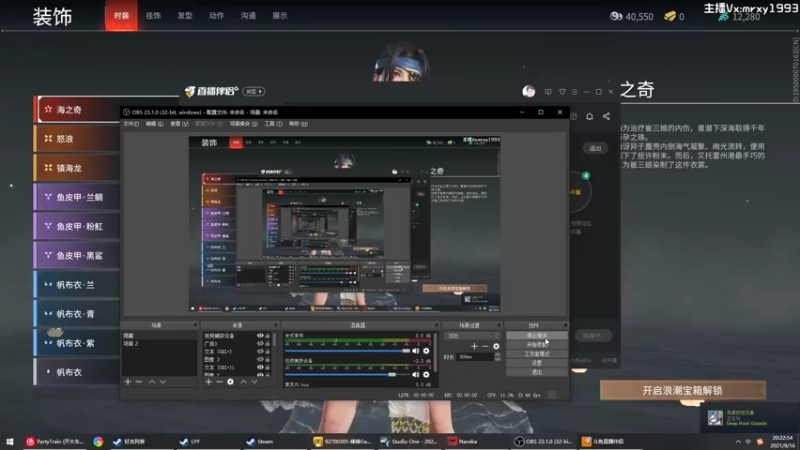Toggle 工作室模式 studio mode in OBS
800x450 pixels.
click(x=537, y=354)
